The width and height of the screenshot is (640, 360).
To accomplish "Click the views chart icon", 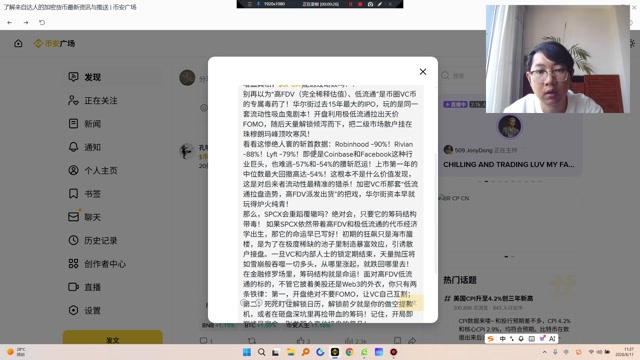I will point(349,340).
